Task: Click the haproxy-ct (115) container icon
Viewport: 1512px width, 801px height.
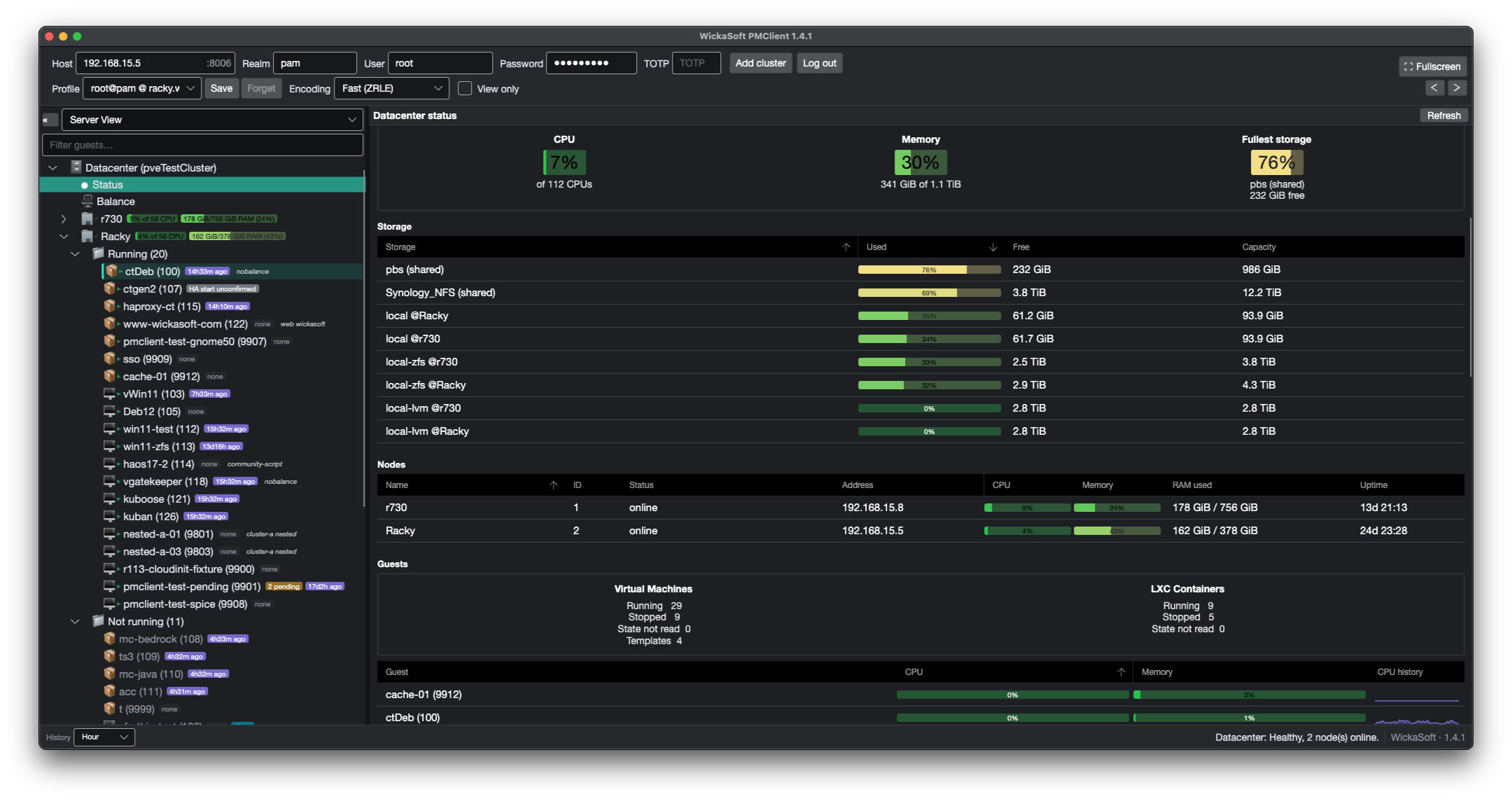Action: [x=109, y=306]
